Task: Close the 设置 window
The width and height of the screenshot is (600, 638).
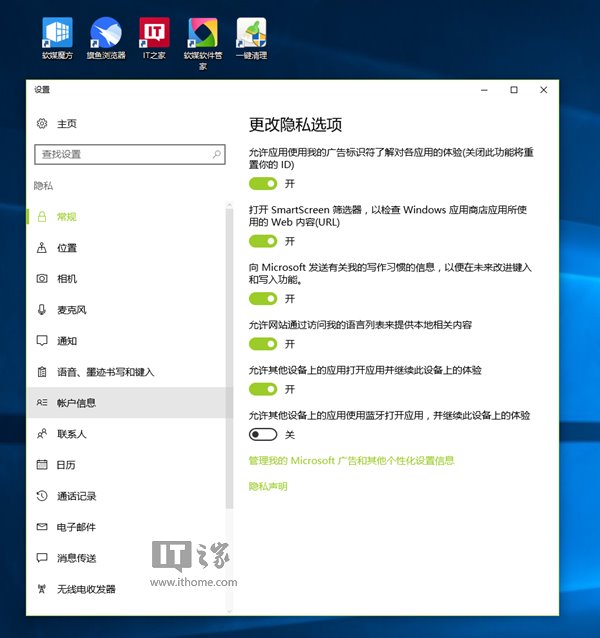Action: [x=543, y=90]
